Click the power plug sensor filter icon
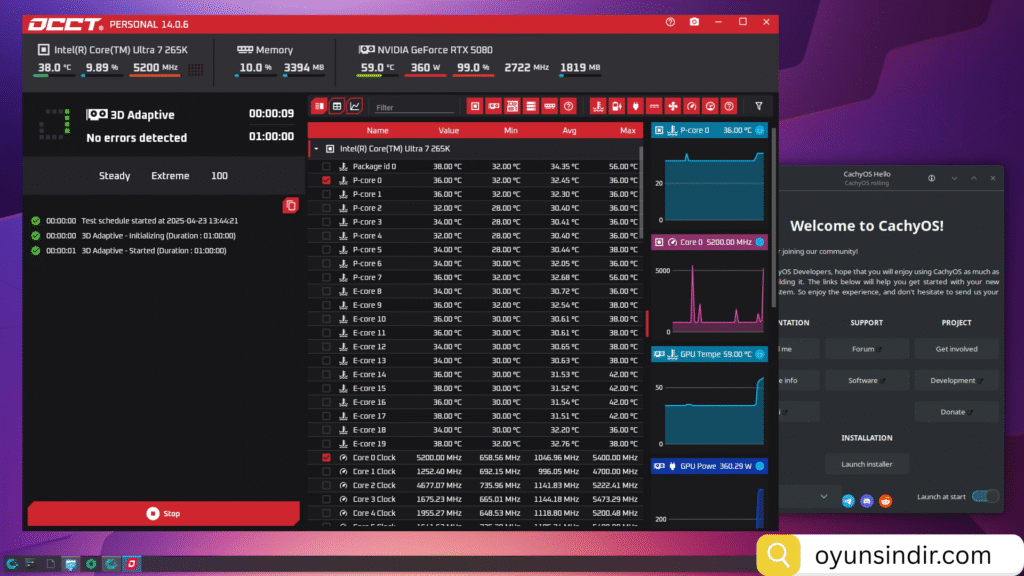The height and width of the screenshot is (576, 1024). pos(634,105)
